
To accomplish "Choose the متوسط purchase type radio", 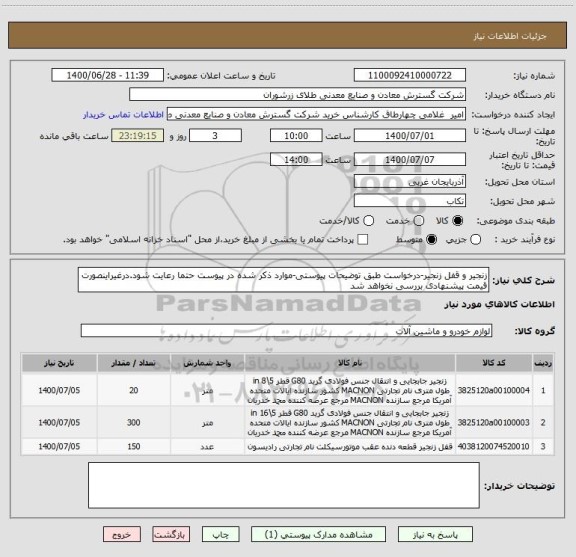I will point(431,240).
